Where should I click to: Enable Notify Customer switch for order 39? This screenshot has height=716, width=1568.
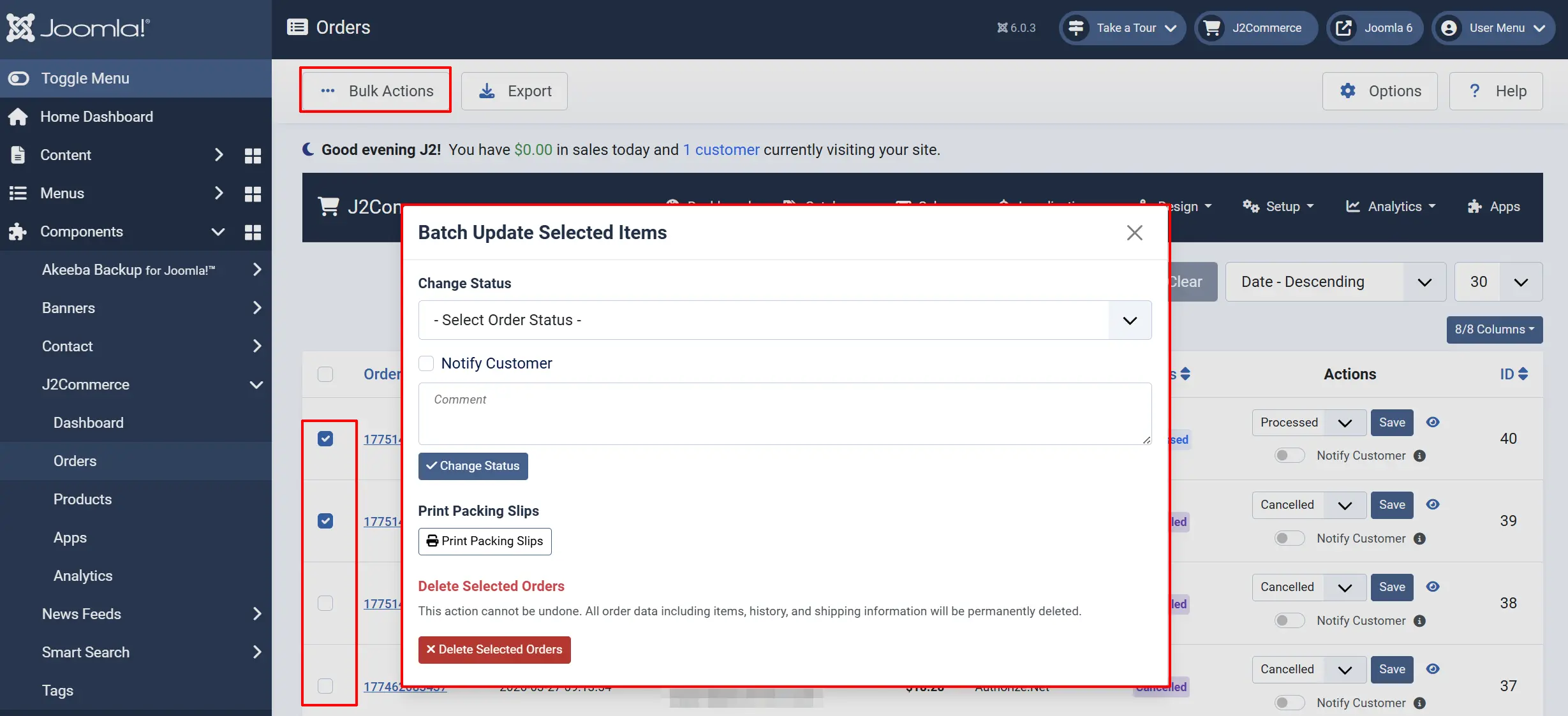(1289, 539)
